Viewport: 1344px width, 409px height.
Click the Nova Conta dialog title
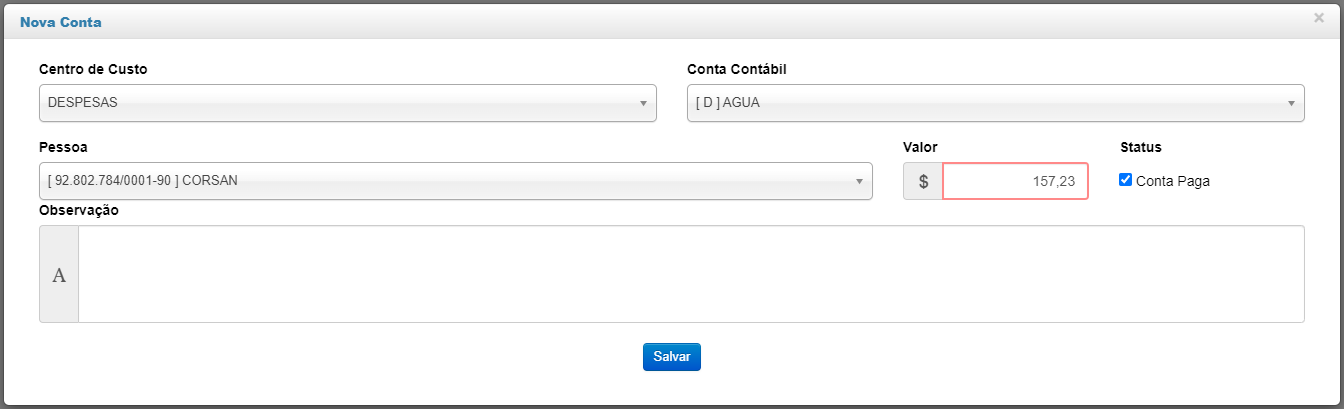click(x=60, y=21)
